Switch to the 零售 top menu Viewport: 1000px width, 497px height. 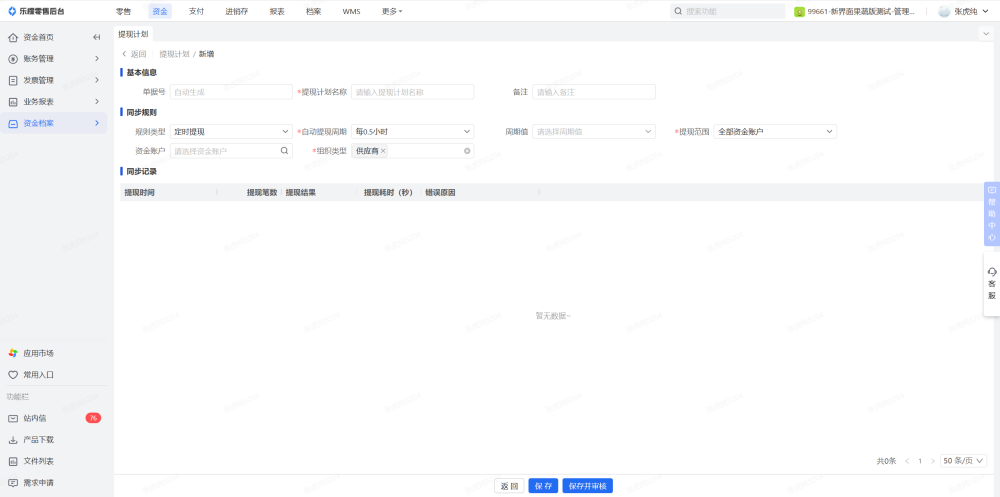click(123, 11)
